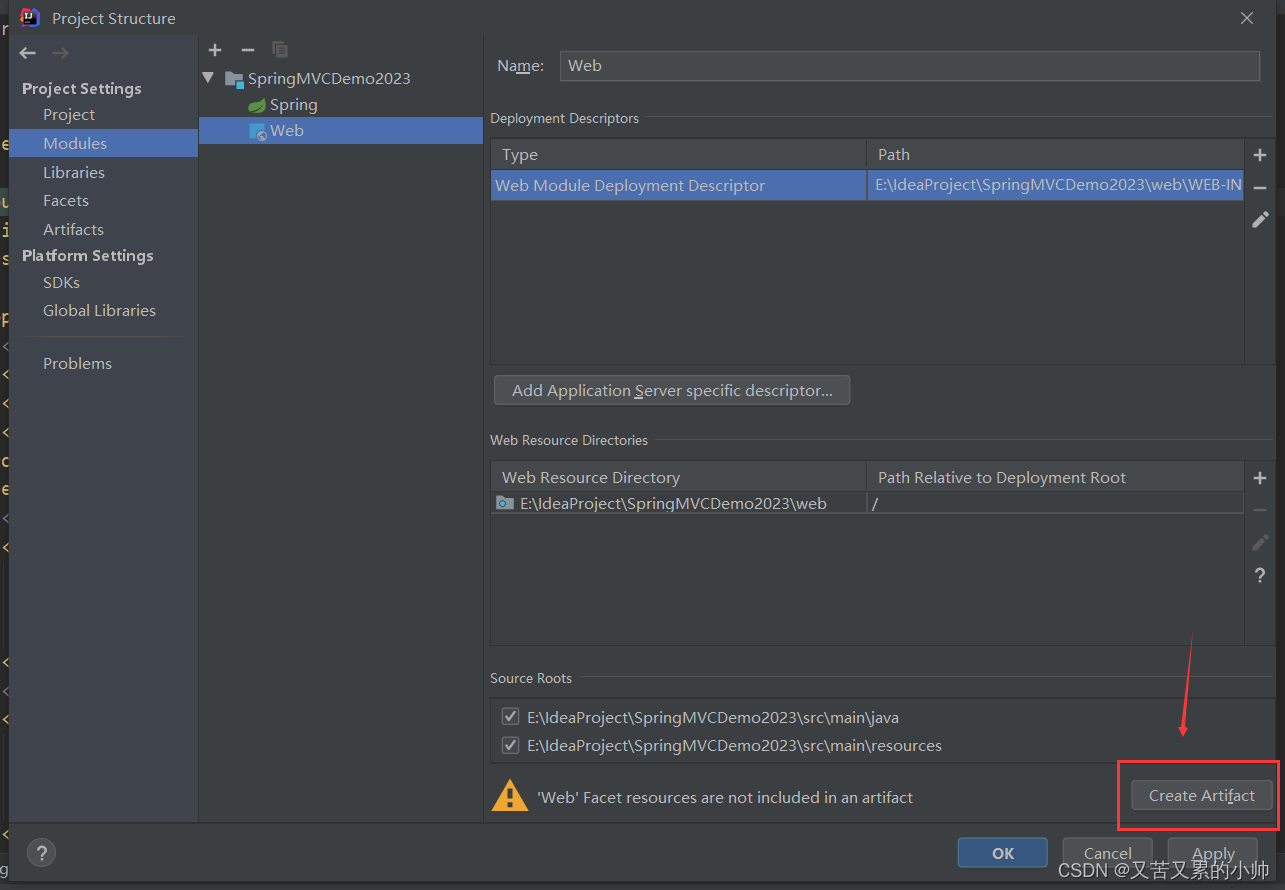Viewport: 1285px width, 890px height.
Task: Click the Cancel button
Action: pos(1108,853)
